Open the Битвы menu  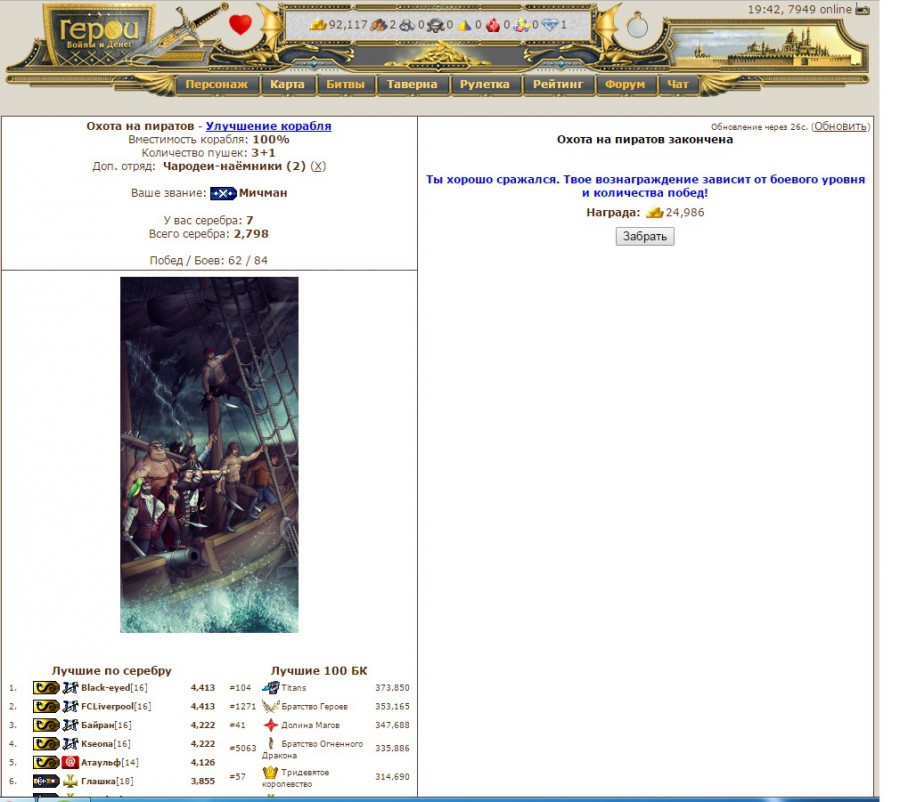coord(345,84)
